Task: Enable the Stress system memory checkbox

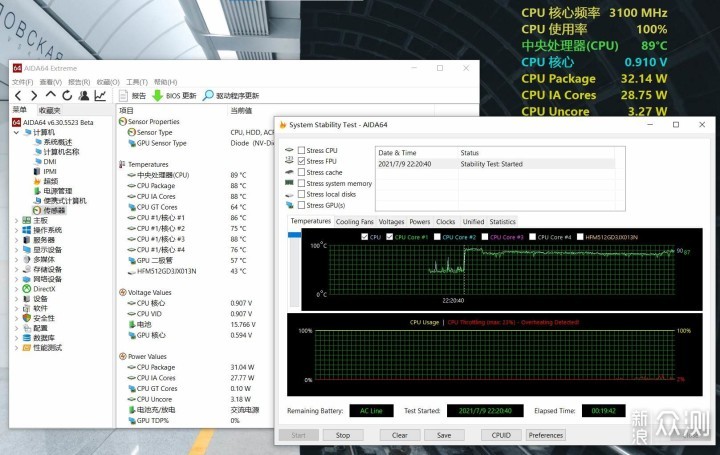Action: 302,183
